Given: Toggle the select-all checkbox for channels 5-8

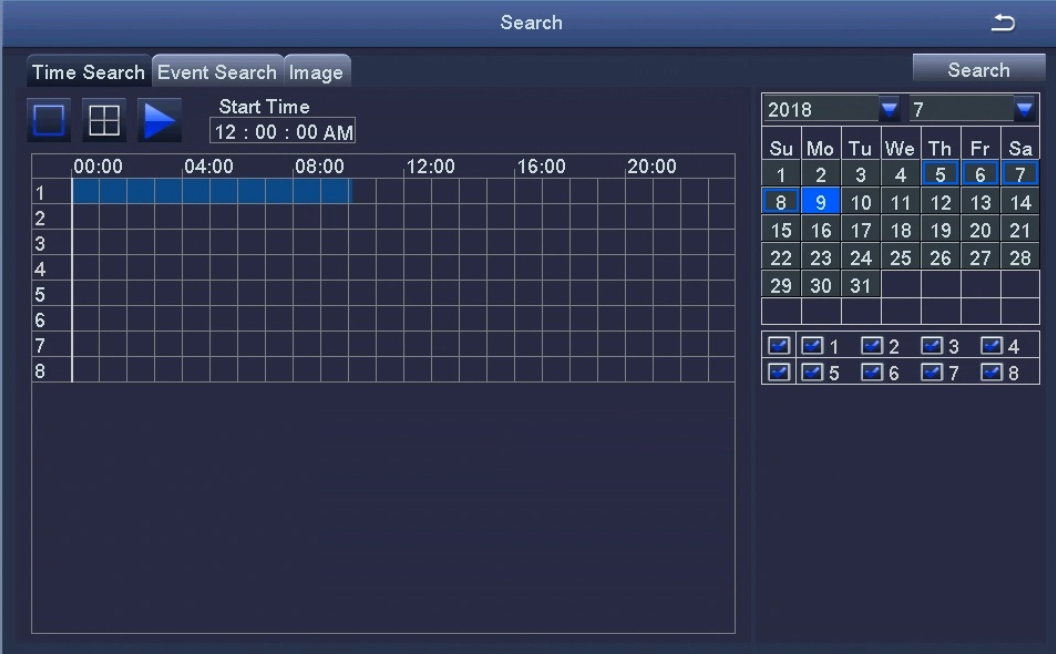Looking at the screenshot, I should (779, 372).
